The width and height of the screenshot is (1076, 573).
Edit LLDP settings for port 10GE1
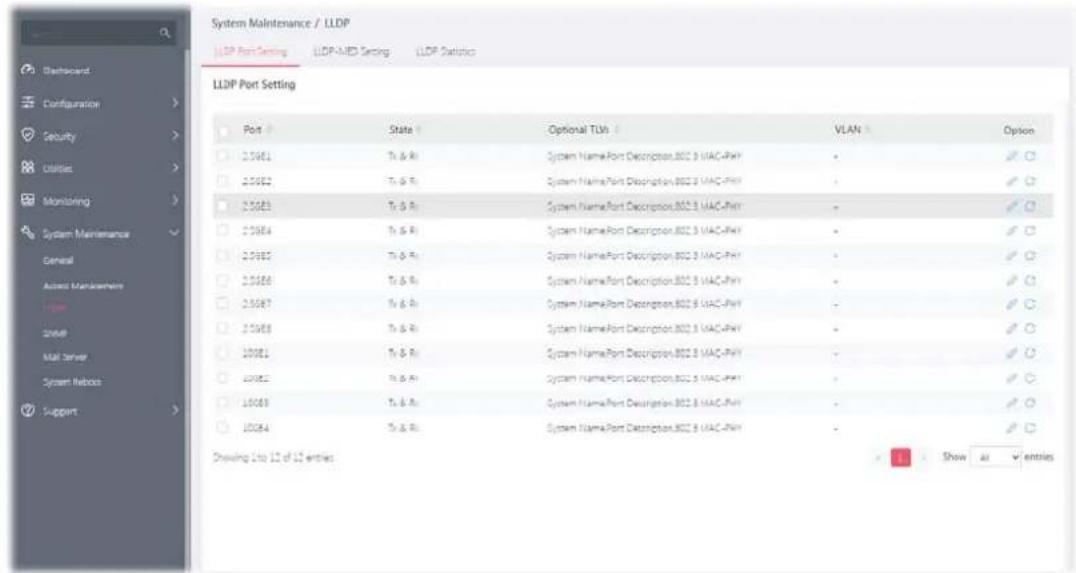[1011, 353]
